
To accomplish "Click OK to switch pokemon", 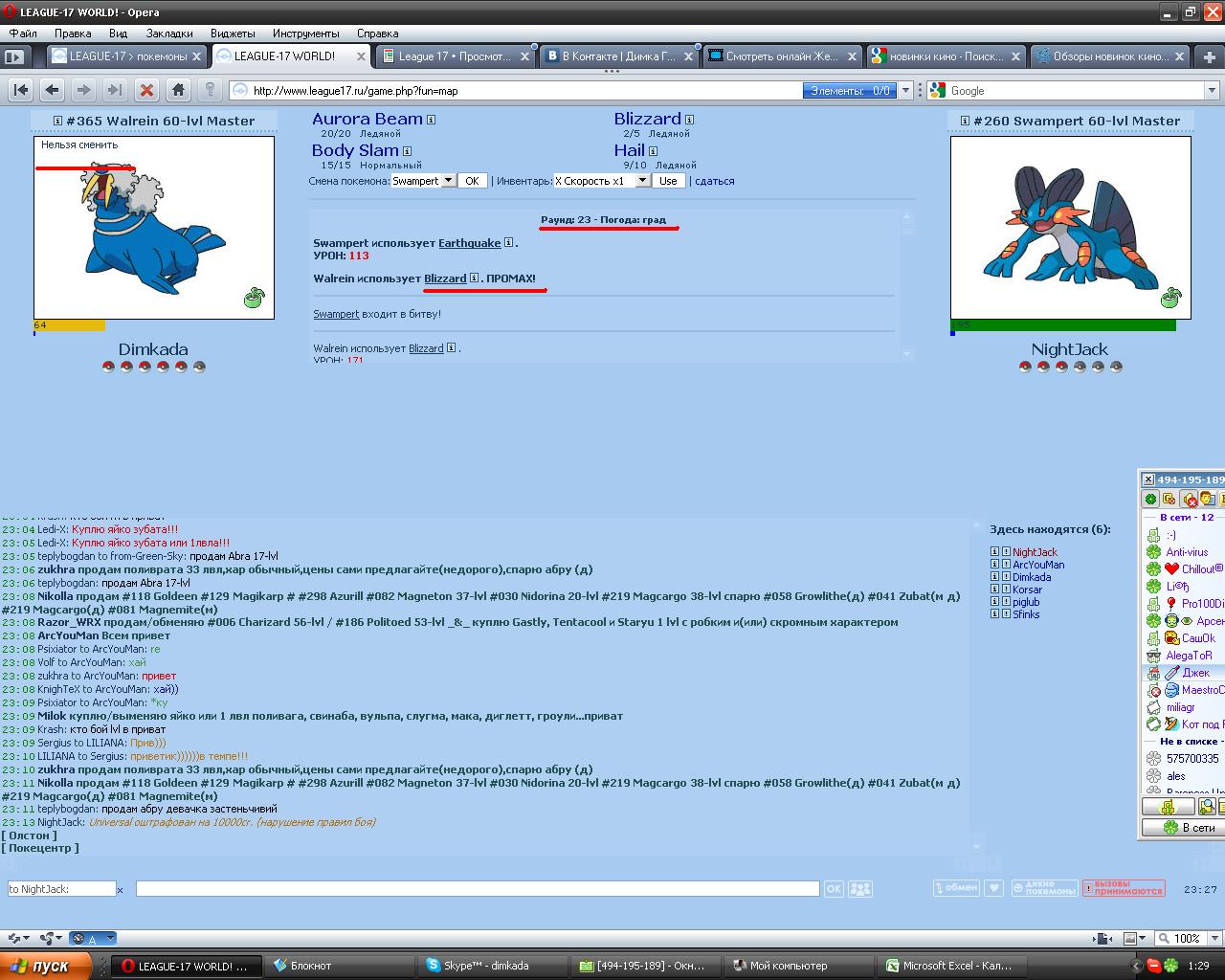I will pyautogui.click(x=472, y=181).
